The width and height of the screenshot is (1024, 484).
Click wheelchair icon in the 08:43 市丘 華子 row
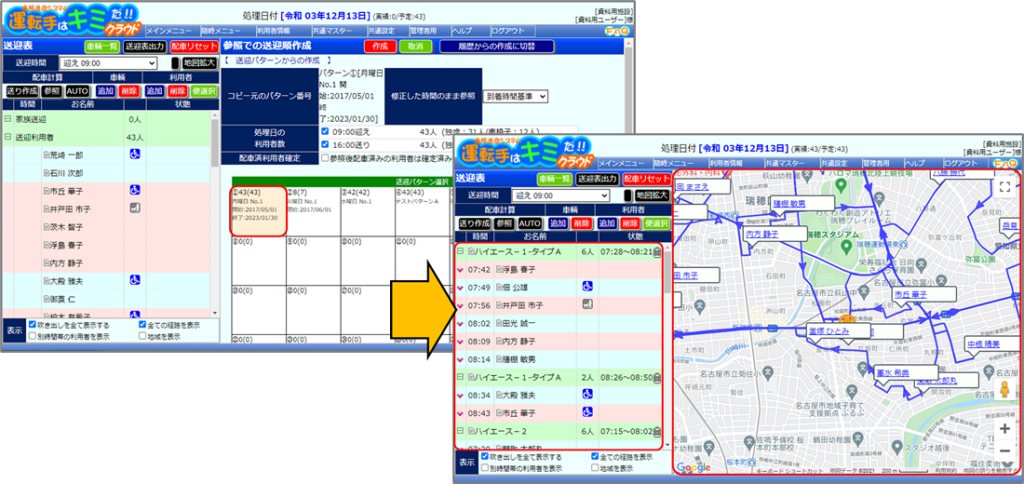586,412
